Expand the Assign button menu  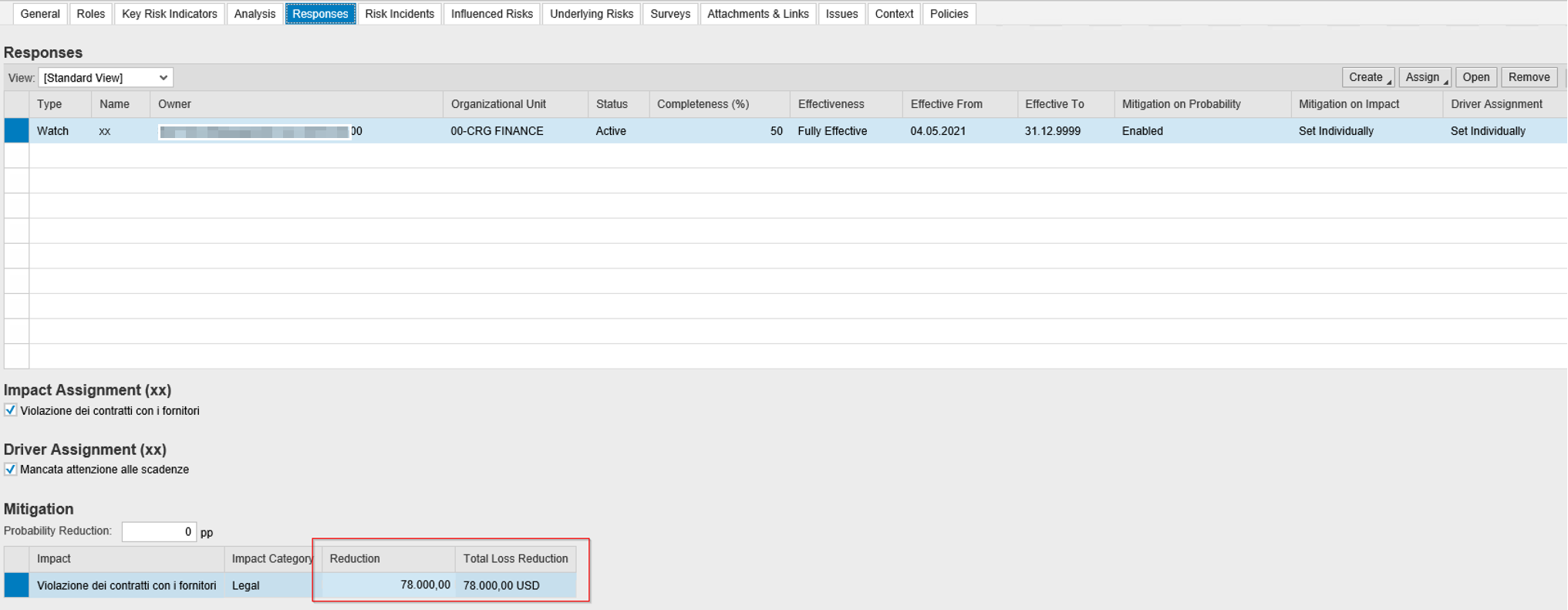(1424, 78)
